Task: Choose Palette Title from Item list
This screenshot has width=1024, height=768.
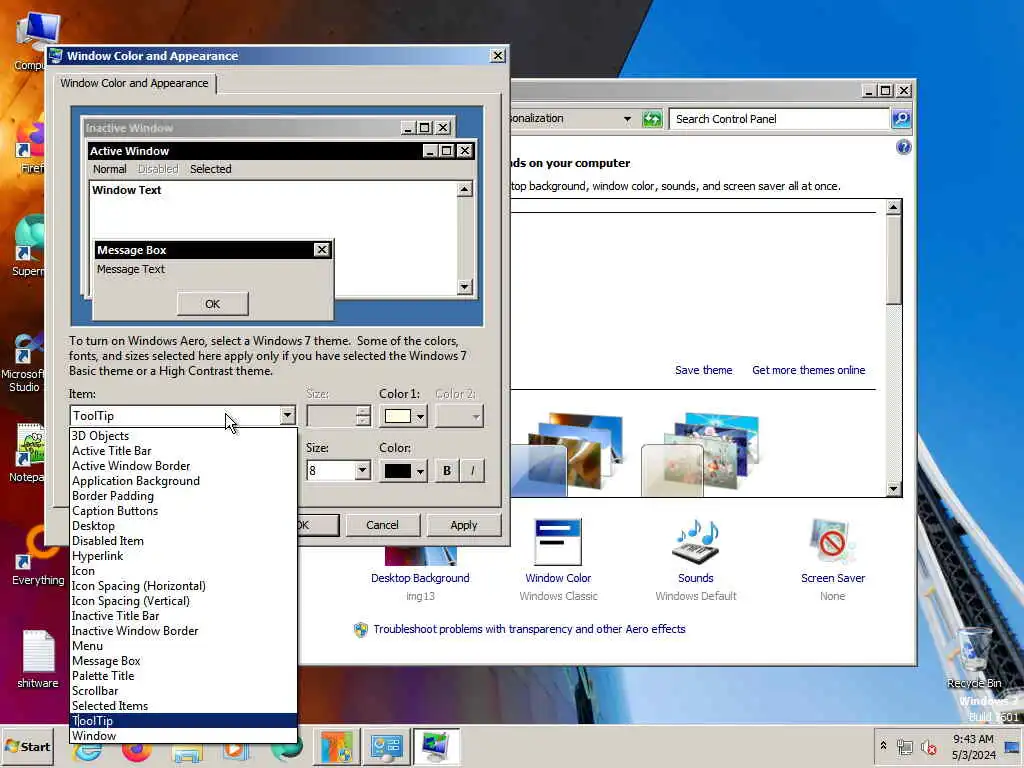Action: (183, 676)
